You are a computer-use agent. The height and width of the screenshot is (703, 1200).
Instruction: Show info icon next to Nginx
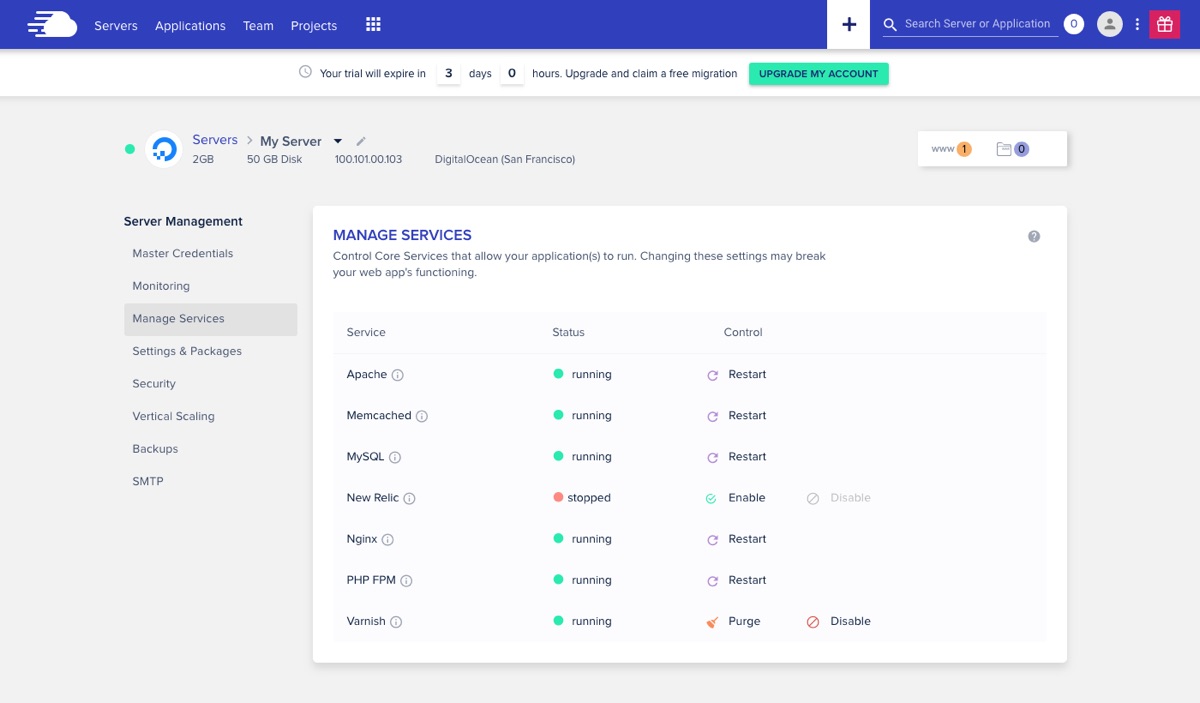pos(388,540)
